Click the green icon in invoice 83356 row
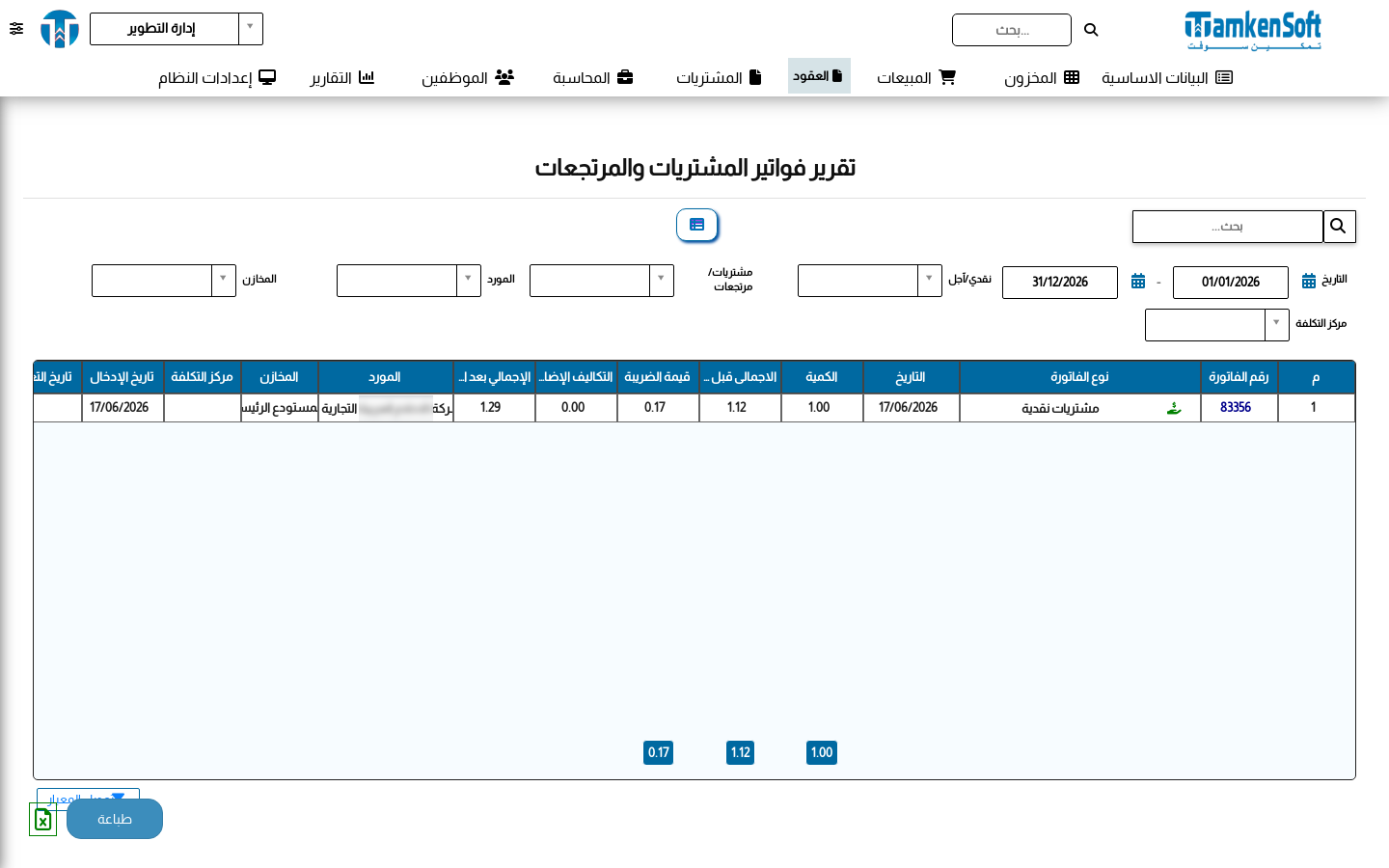 [1174, 408]
